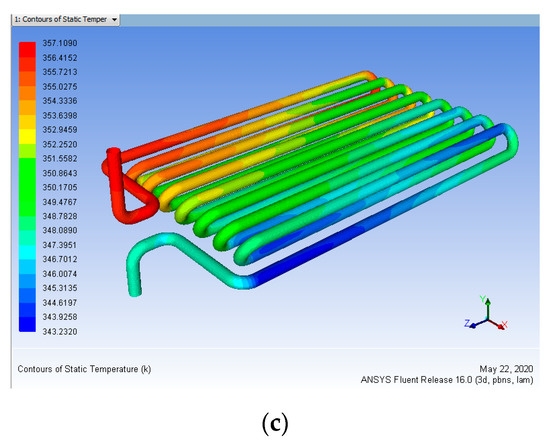Click the teal outlet pipe end
The image size is (550, 444).
[135, 290]
